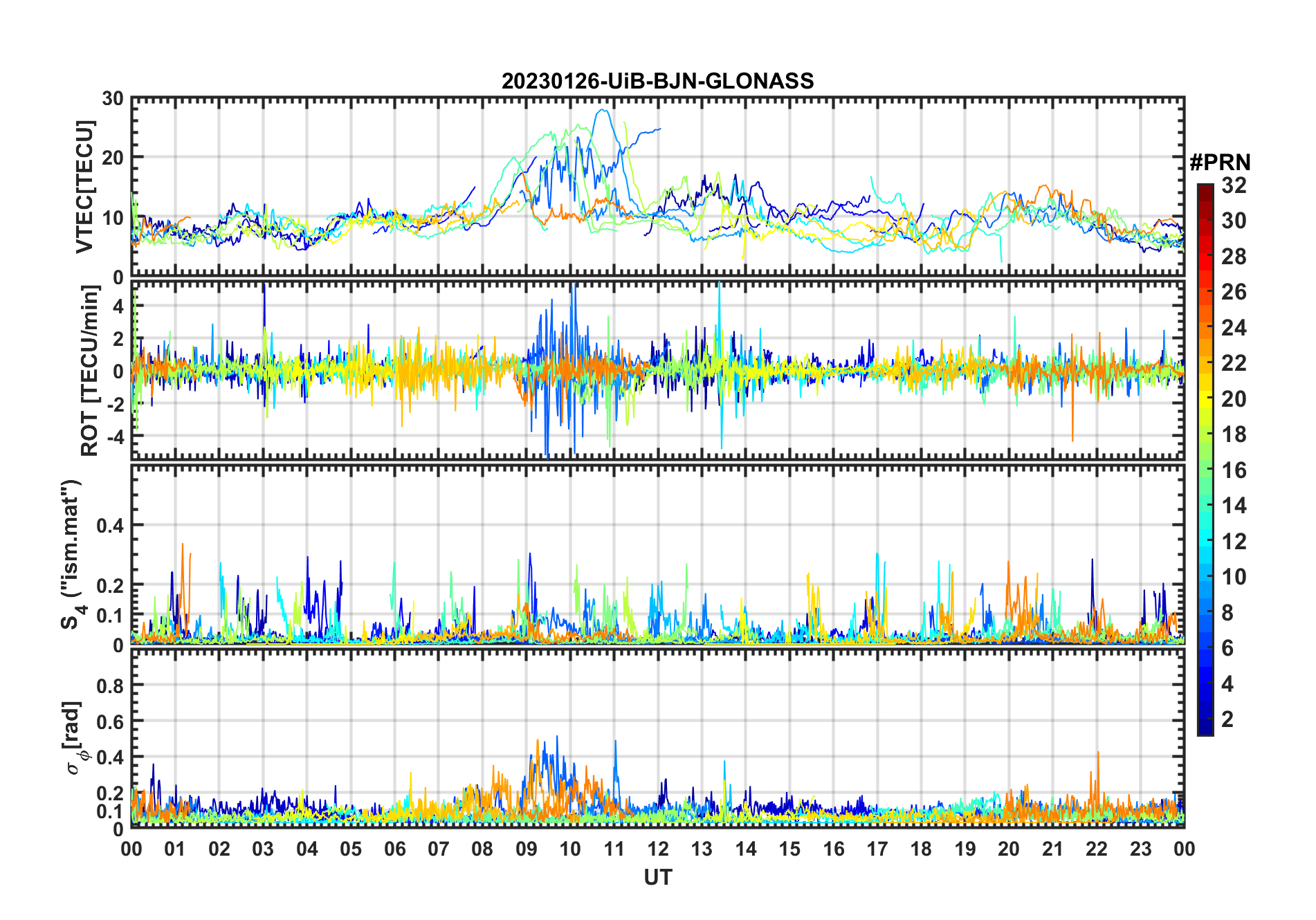Click colorbar tick label 12

point(1234,542)
